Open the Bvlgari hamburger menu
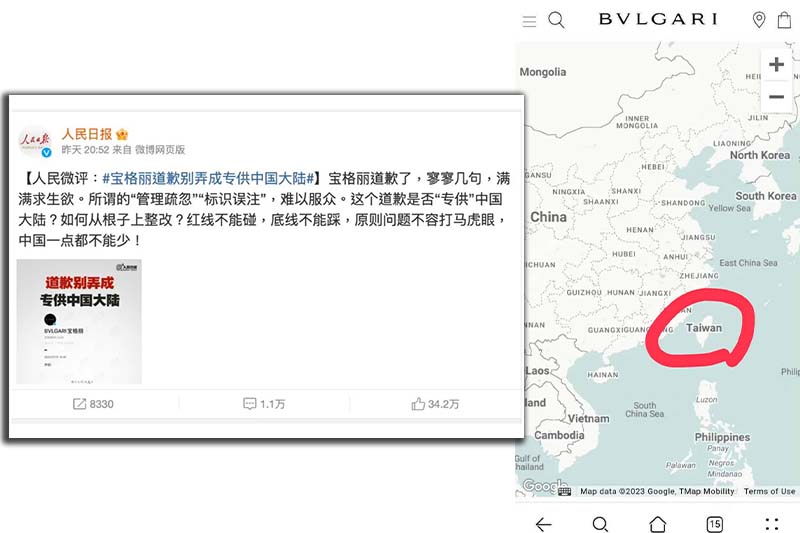Screen dimensions: 800x533 (x=530, y=21)
